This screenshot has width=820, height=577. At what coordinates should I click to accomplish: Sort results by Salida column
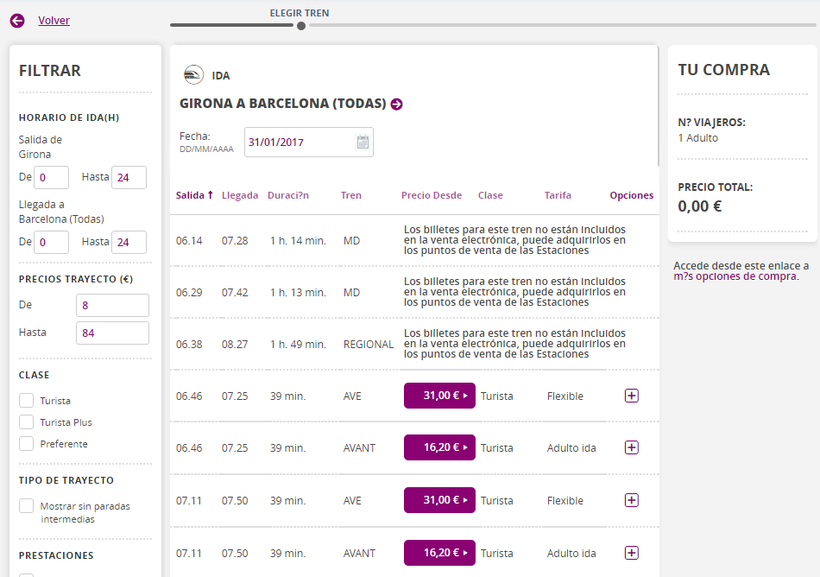[x=194, y=195]
